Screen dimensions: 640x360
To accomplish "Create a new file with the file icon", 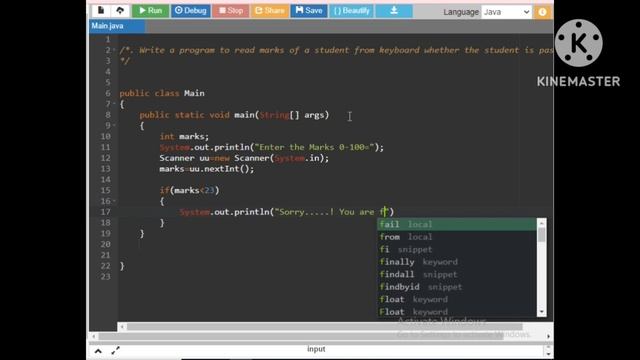I will tap(101, 11).
